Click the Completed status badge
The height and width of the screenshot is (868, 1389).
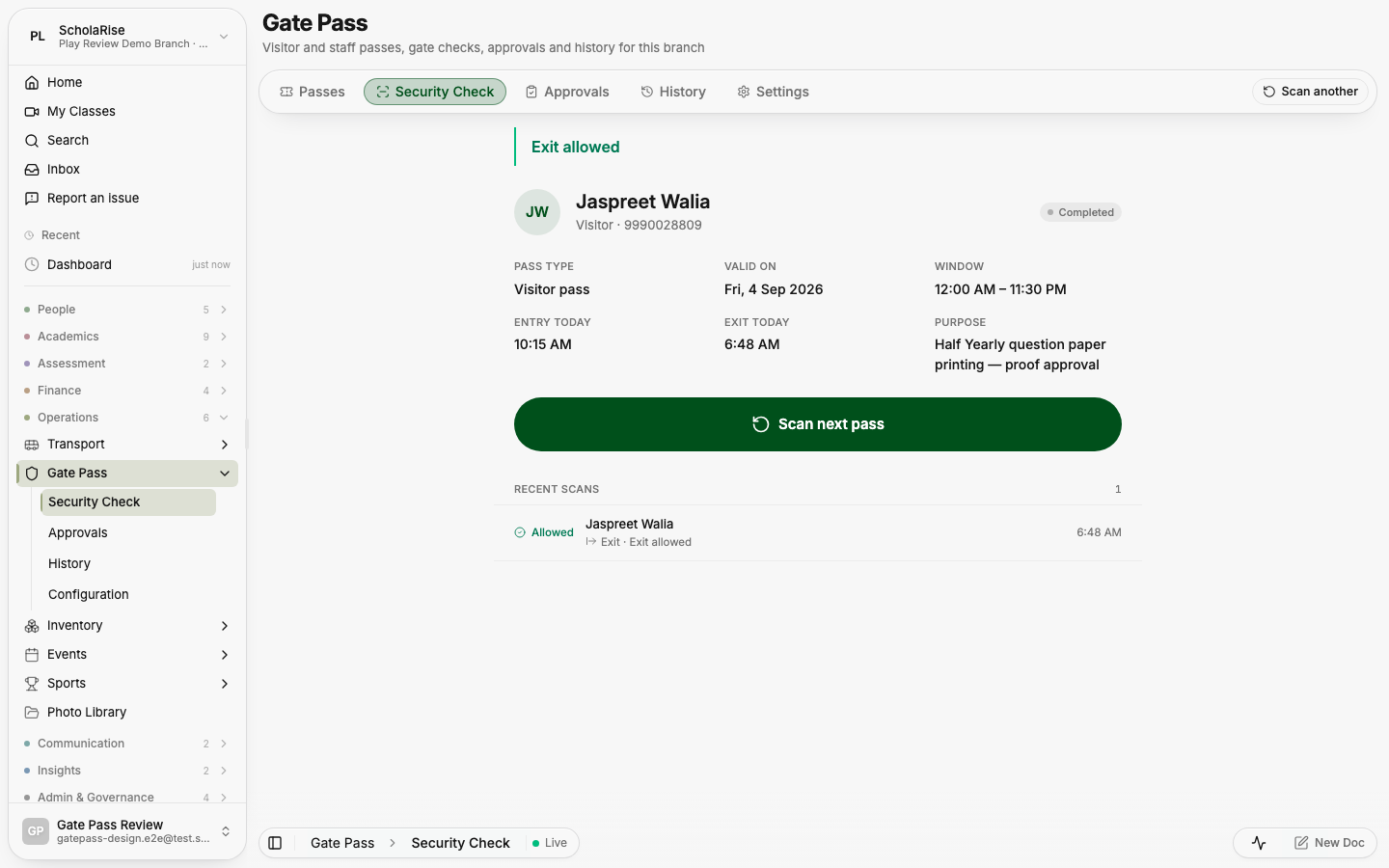pos(1080,212)
